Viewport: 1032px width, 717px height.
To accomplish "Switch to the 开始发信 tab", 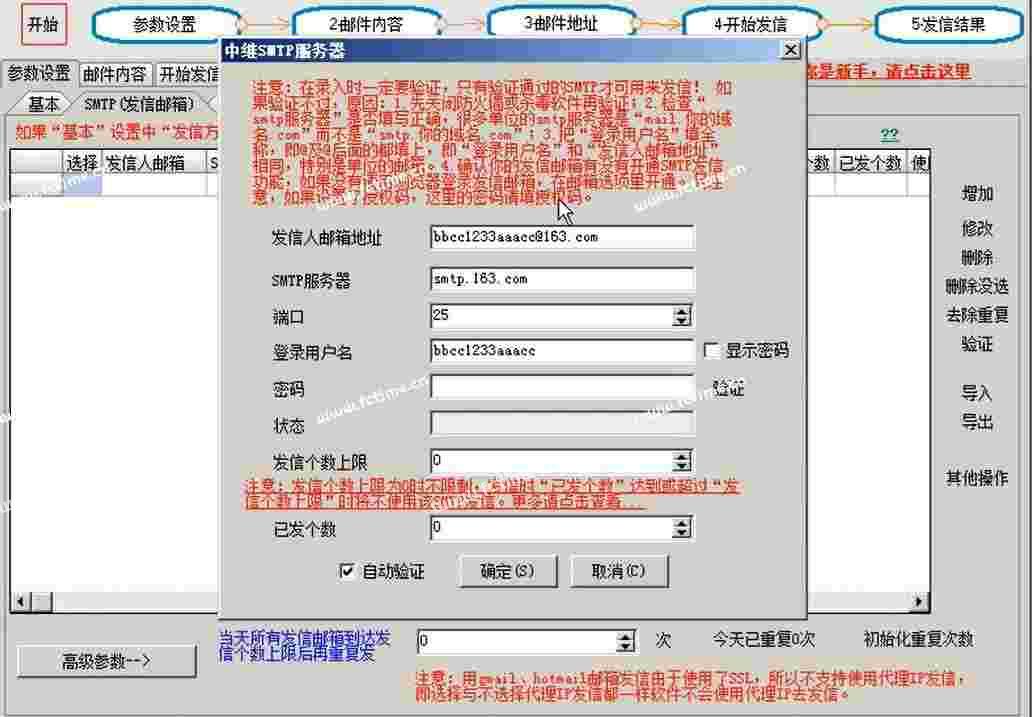I will [x=189, y=74].
